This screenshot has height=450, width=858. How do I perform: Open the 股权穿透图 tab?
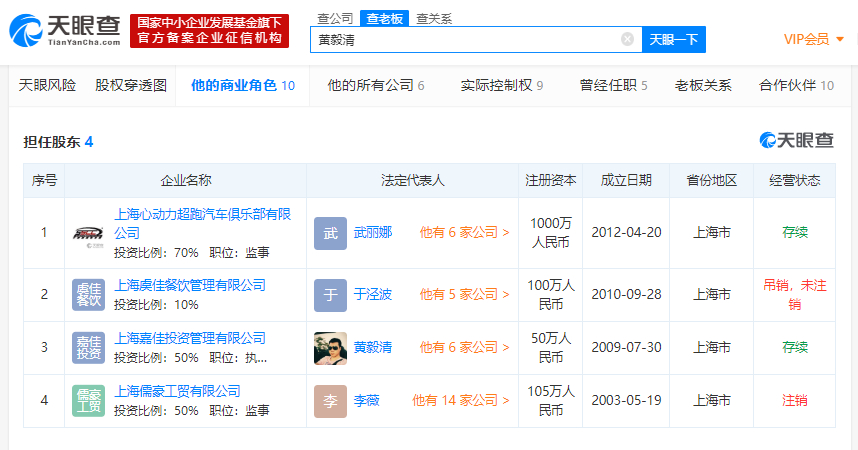click(131, 85)
